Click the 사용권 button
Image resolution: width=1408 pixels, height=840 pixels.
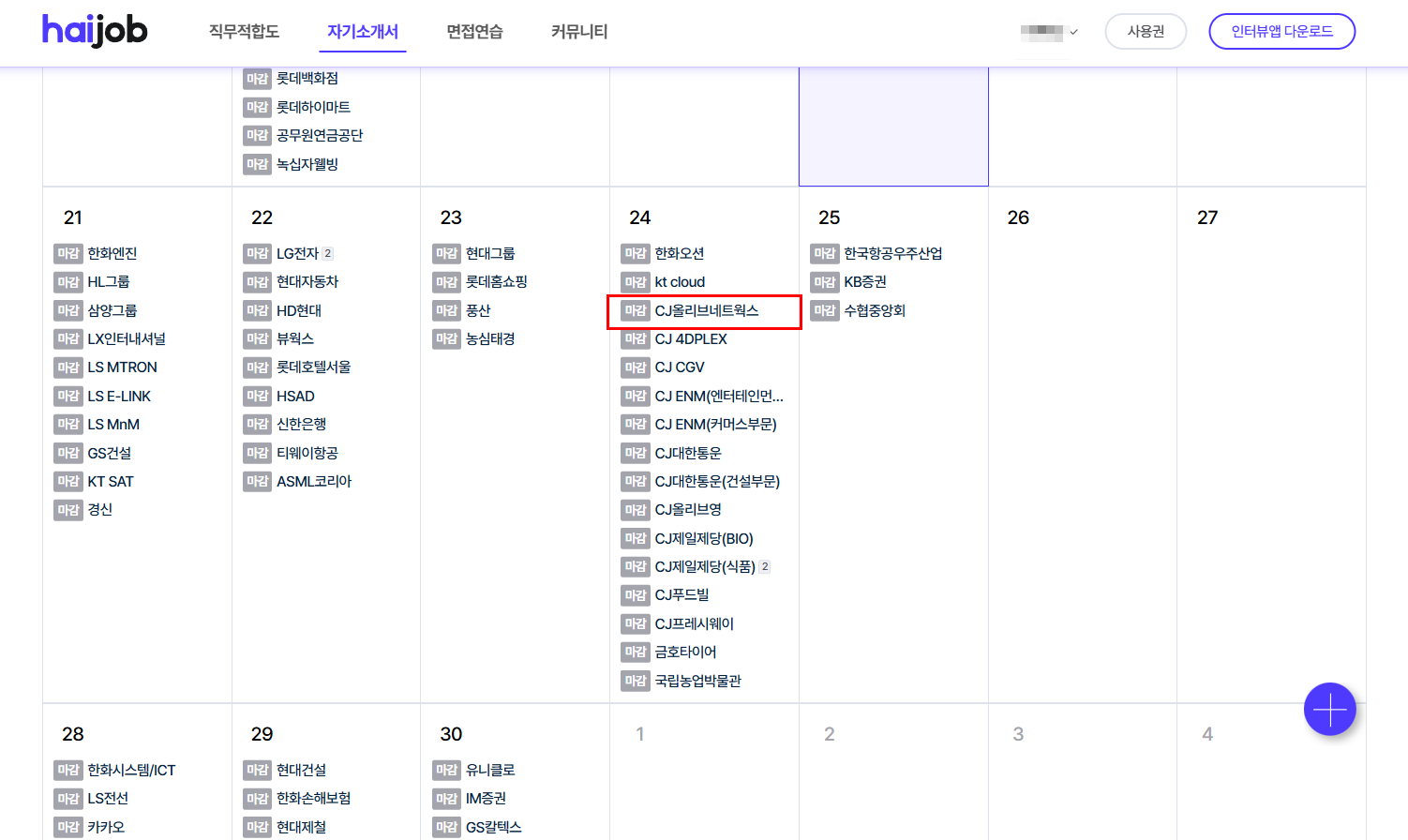click(x=1146, y=32)
